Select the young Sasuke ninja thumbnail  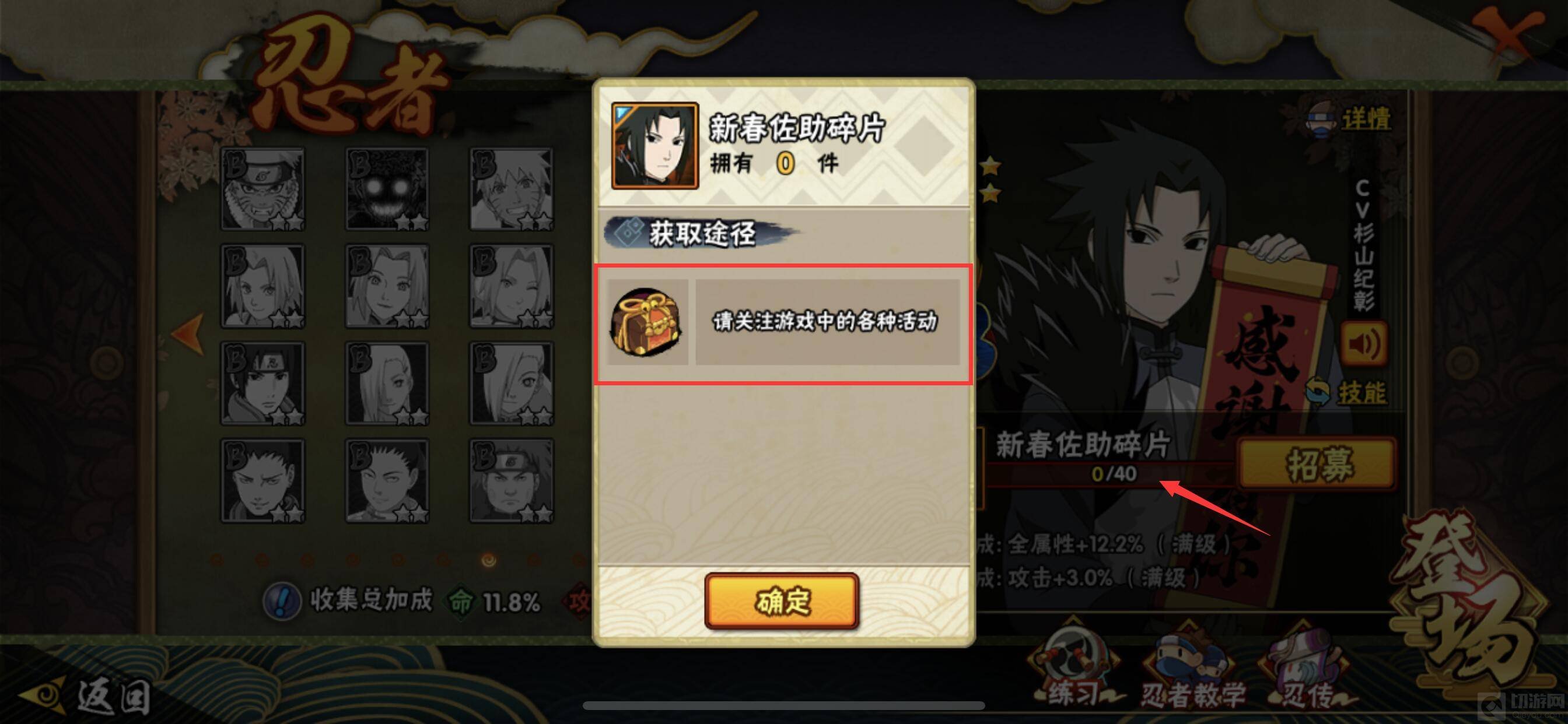[263, 384]
